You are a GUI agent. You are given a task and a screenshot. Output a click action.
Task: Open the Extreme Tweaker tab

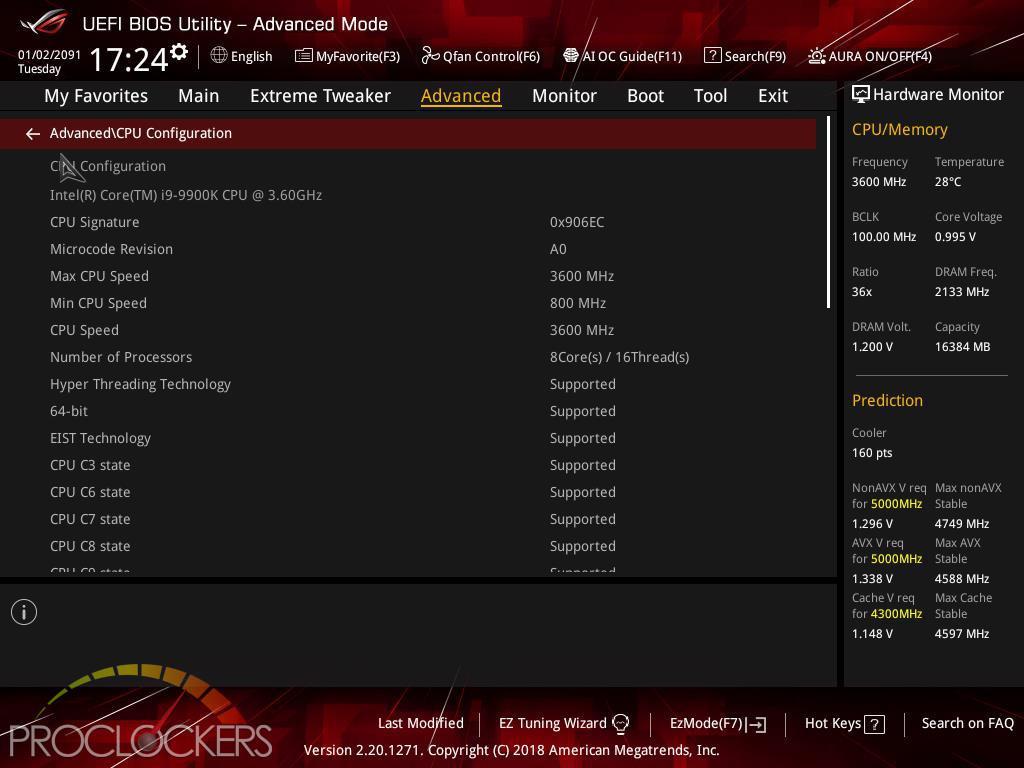321,96
